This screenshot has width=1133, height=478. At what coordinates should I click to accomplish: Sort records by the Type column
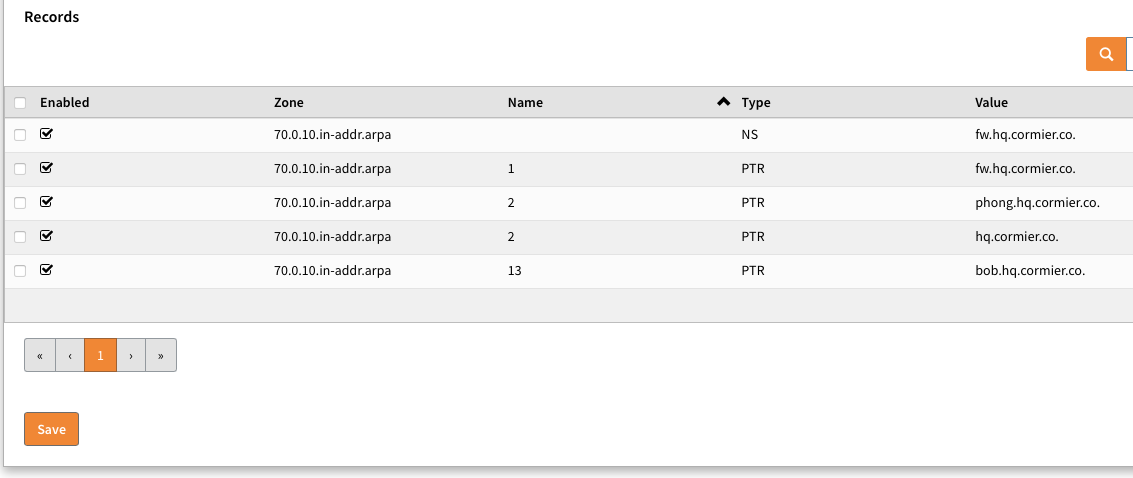point(756,103)
